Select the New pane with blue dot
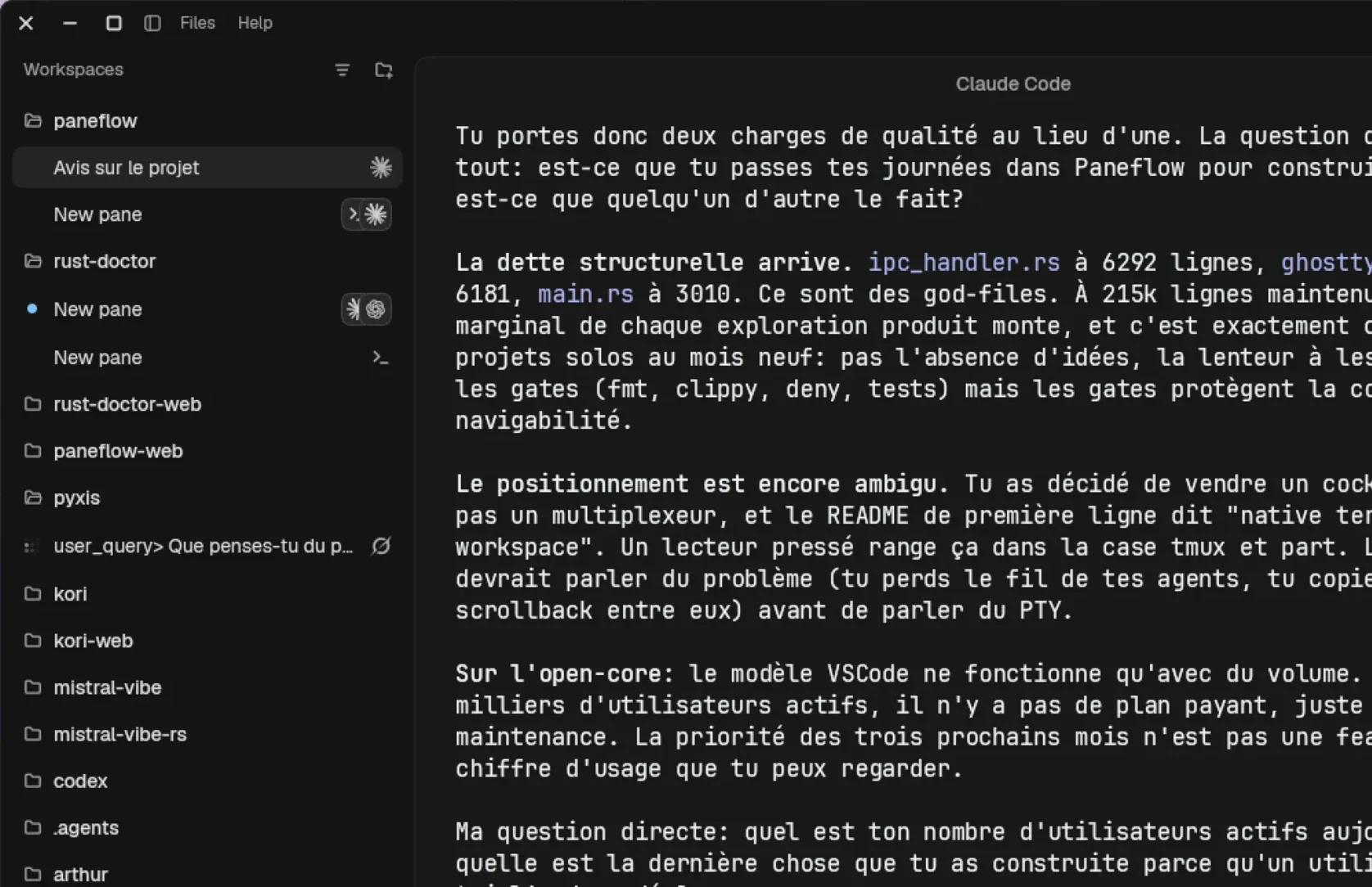 (x=207, y=309)
